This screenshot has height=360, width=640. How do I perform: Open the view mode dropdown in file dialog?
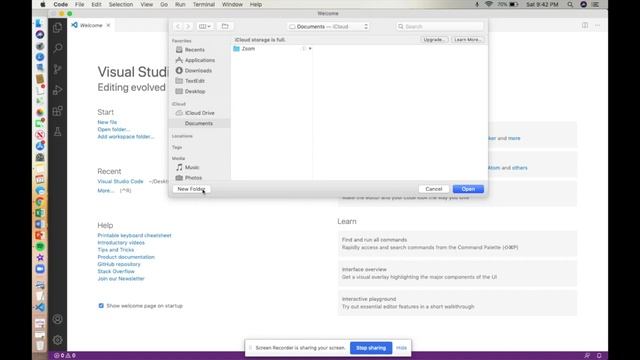(x=205, y=27)
